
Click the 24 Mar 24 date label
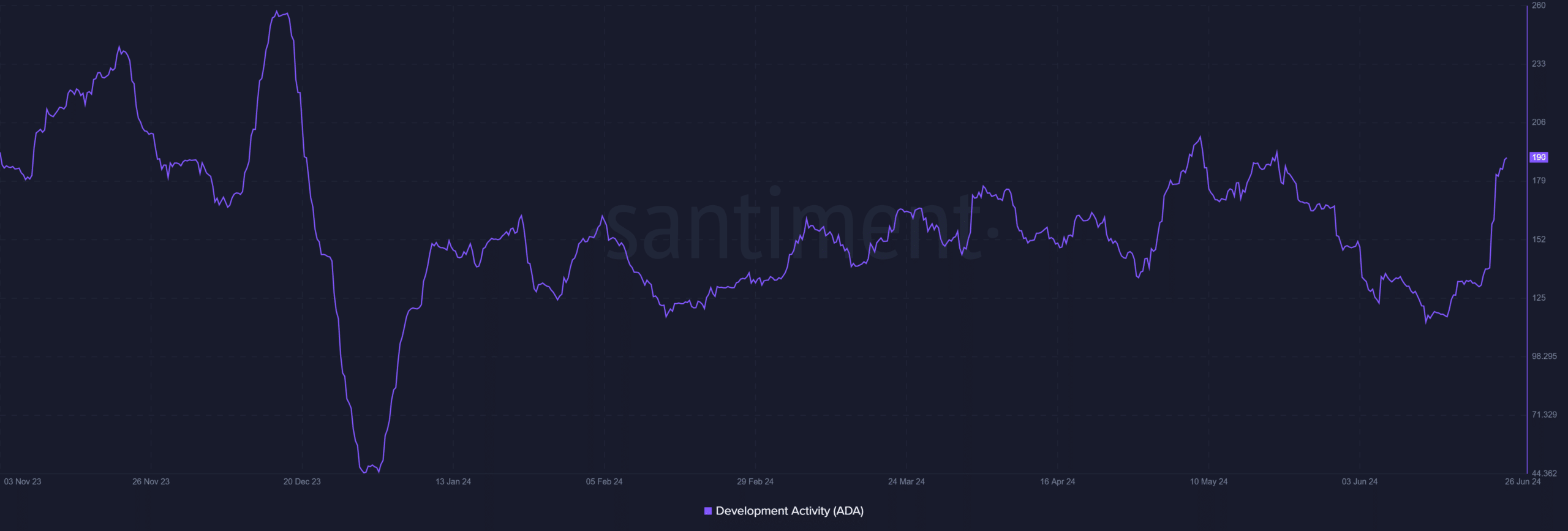pyautogui.click(x=907, y=481)
